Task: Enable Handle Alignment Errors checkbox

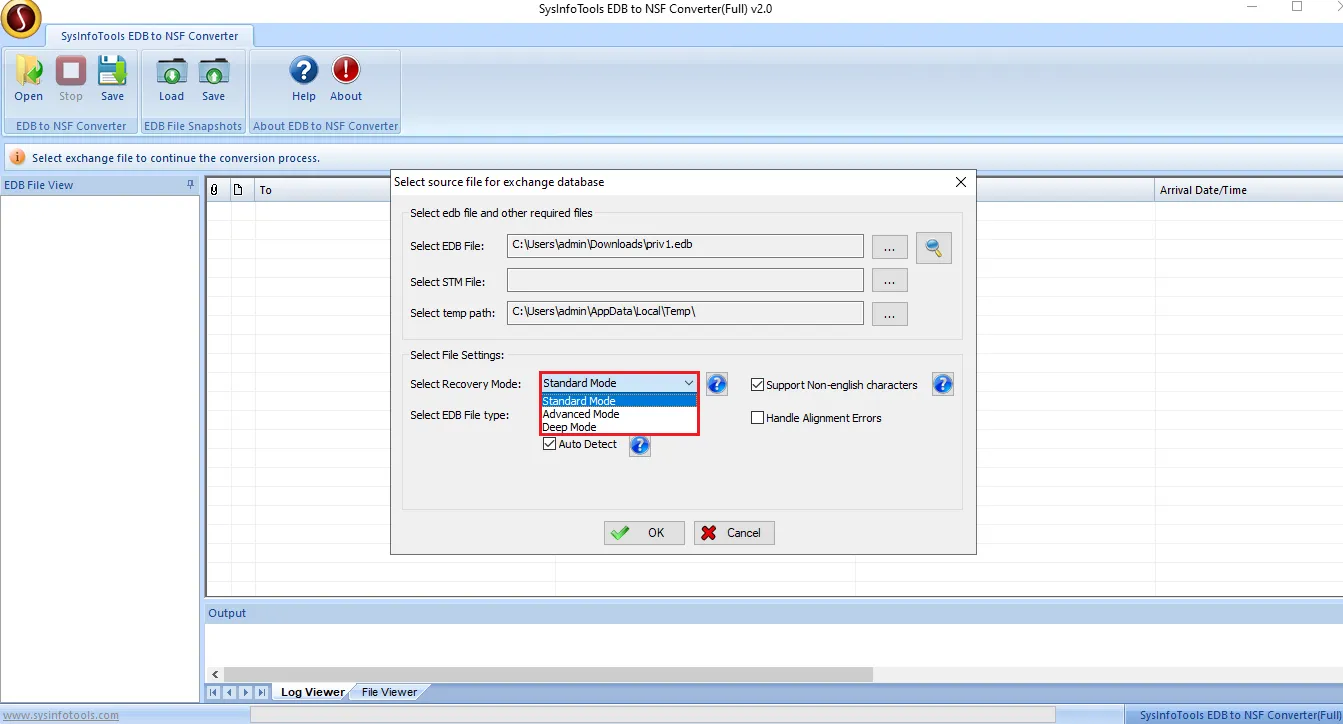Action: pyautogui.click(x=758, y=418)
